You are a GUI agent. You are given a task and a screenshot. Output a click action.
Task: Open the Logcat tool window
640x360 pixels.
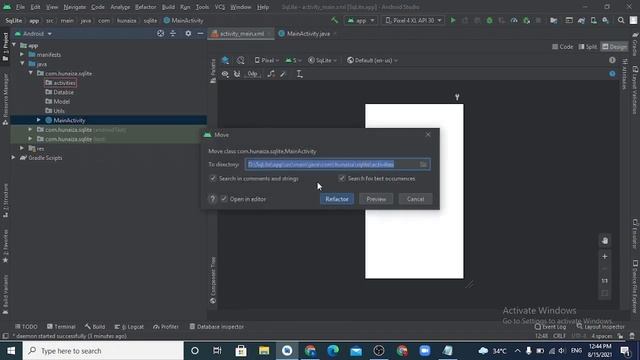pyautogui.click(x=129, y=327)
